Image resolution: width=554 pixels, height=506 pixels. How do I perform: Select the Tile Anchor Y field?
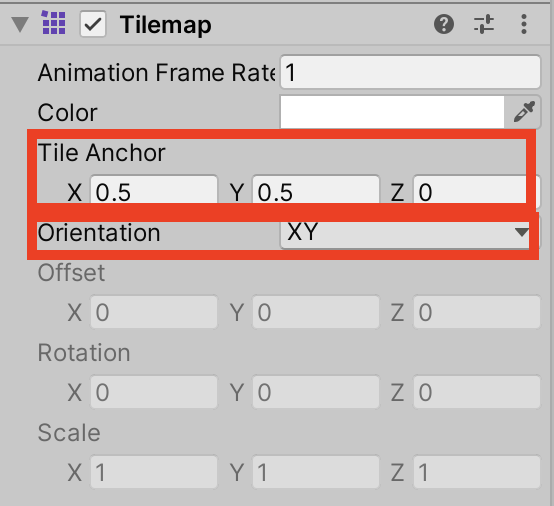316,191
